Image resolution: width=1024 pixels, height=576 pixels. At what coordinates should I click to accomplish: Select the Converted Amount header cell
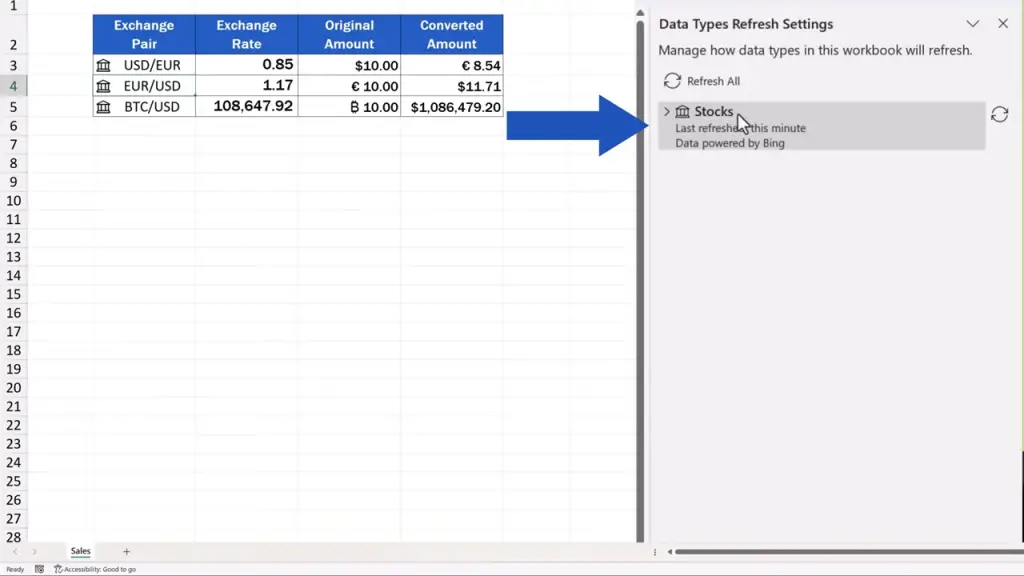pyautogui.click(x=451, y=35)
